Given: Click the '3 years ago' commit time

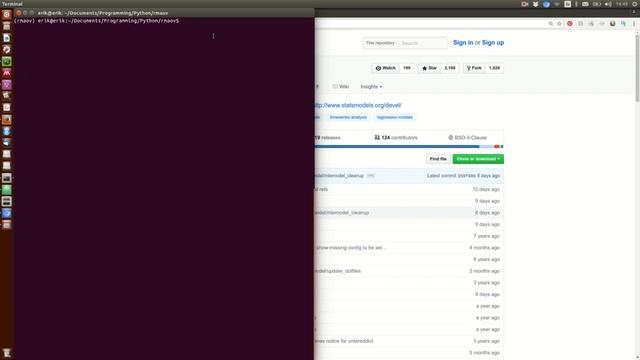Looking at the screenshot, I should (487, 282).
